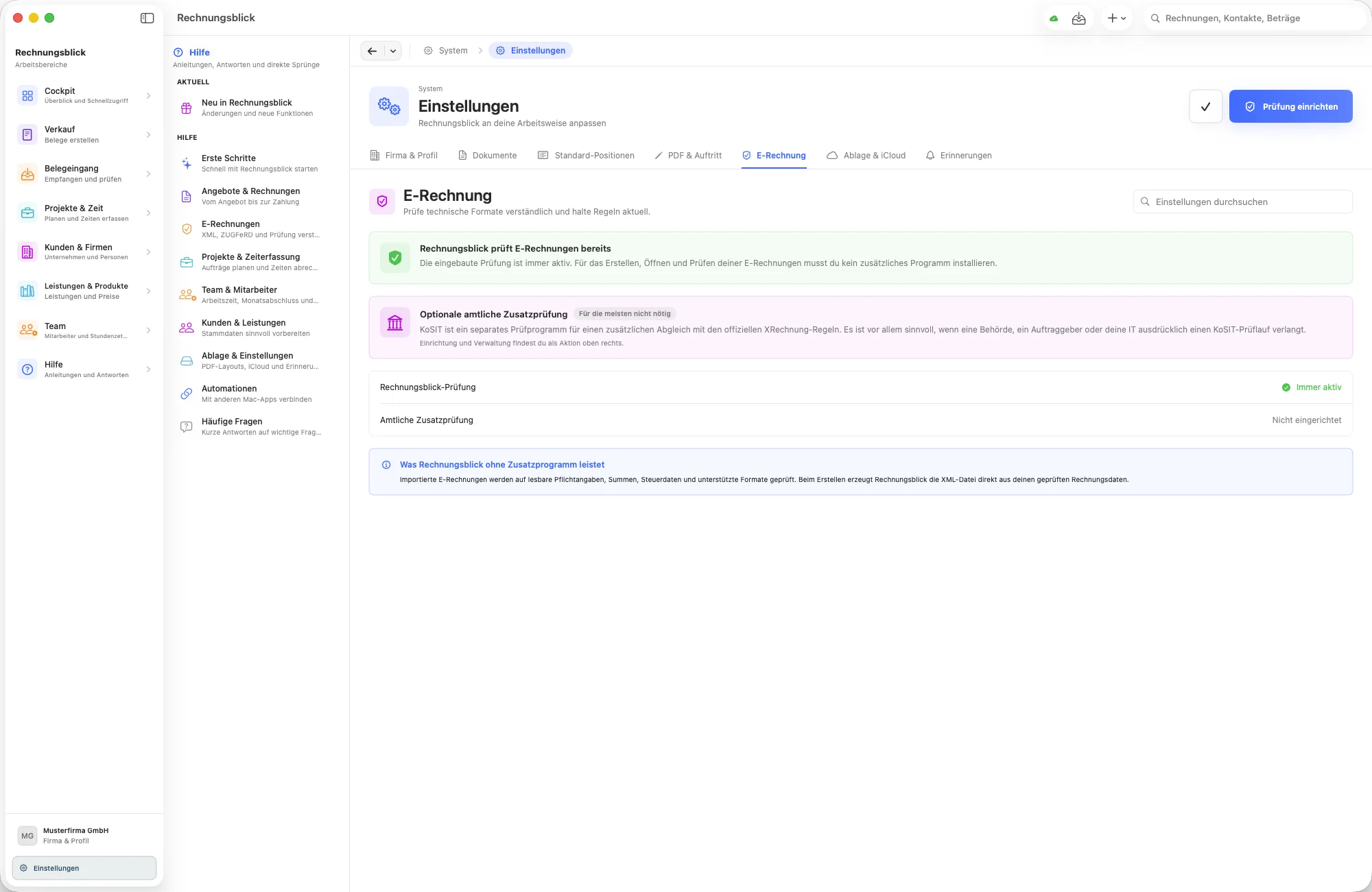Click the green cloud sync status icon
This screenshot has width=1372, height=892.
pos(1054,19)
